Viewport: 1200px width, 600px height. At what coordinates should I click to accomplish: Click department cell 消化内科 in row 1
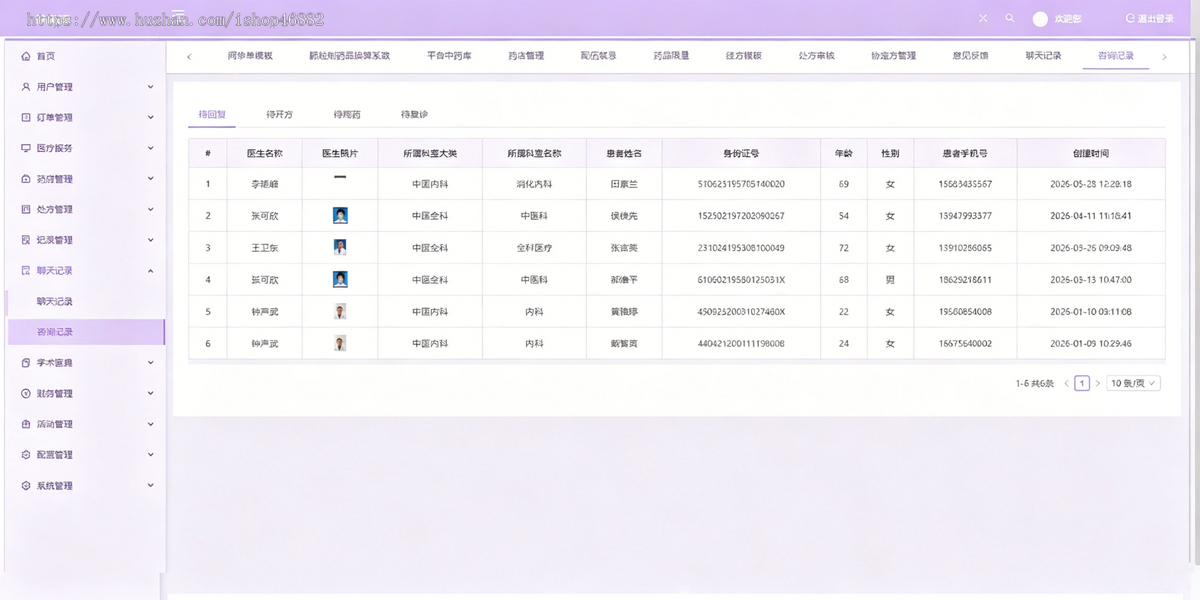(534, 185)
